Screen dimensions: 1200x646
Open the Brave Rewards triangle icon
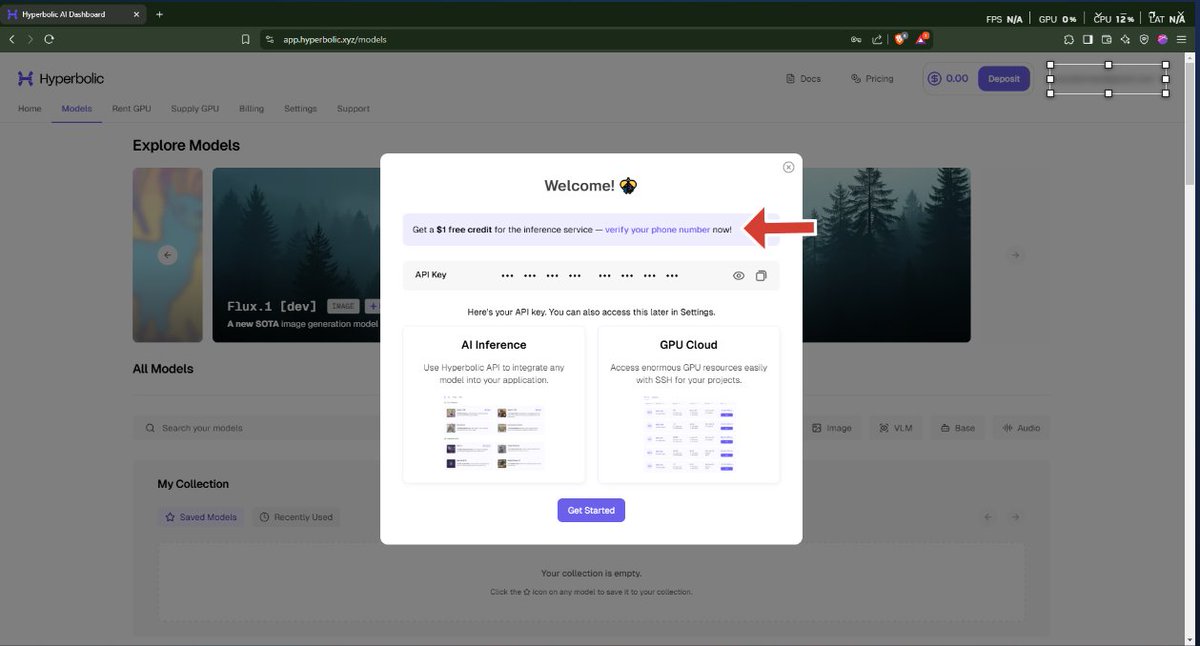tap(922, 39)
